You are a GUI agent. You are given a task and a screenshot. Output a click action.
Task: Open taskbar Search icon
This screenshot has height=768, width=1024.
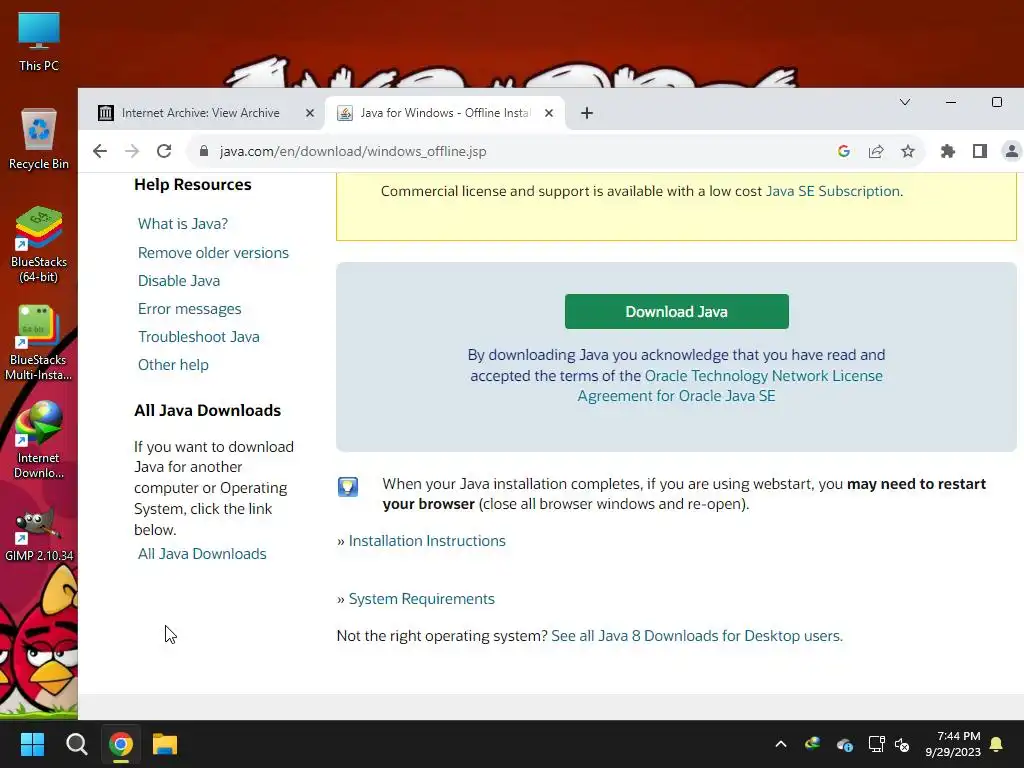click(76, 744)
